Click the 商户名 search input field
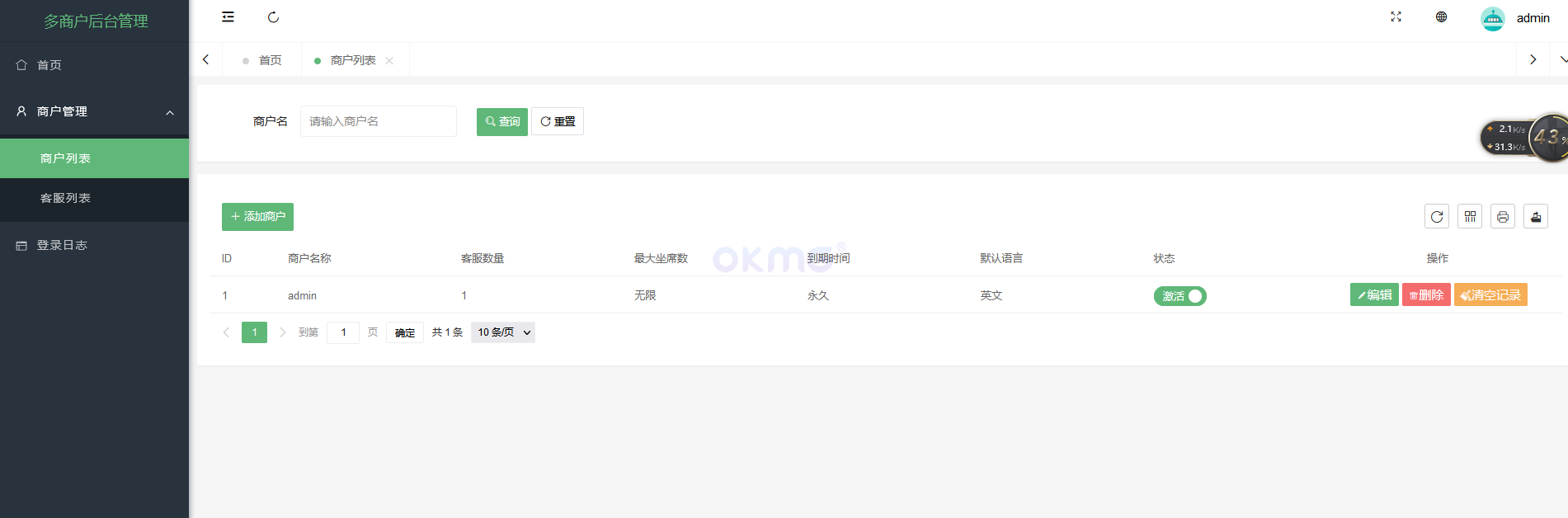This screenshot has width=1568, height=518. pos(378,121)
